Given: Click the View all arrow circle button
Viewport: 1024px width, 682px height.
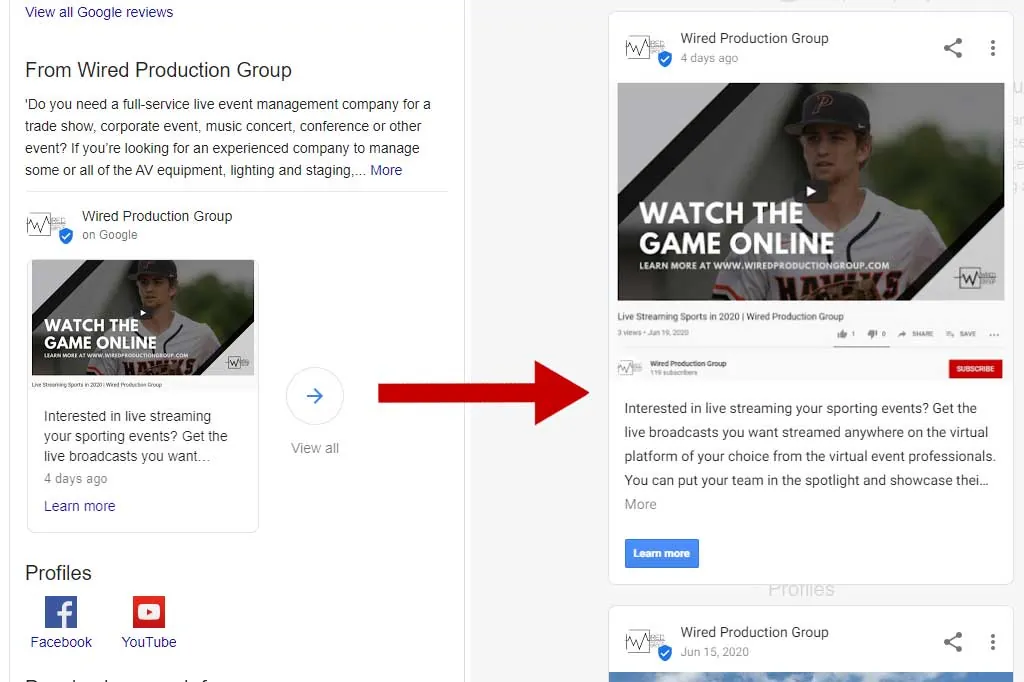Looking at the screenshot, I should [x=315, y=396].
